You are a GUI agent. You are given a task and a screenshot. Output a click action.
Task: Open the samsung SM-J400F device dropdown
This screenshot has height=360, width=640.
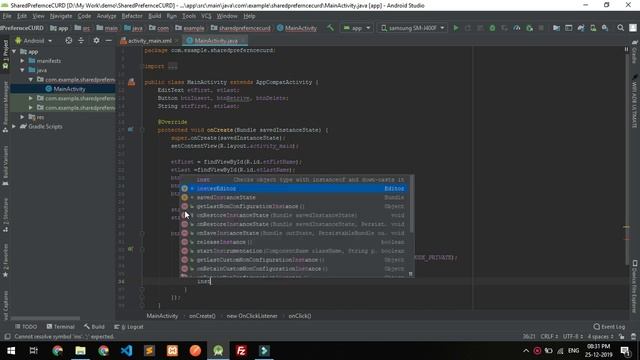(413, 28)
